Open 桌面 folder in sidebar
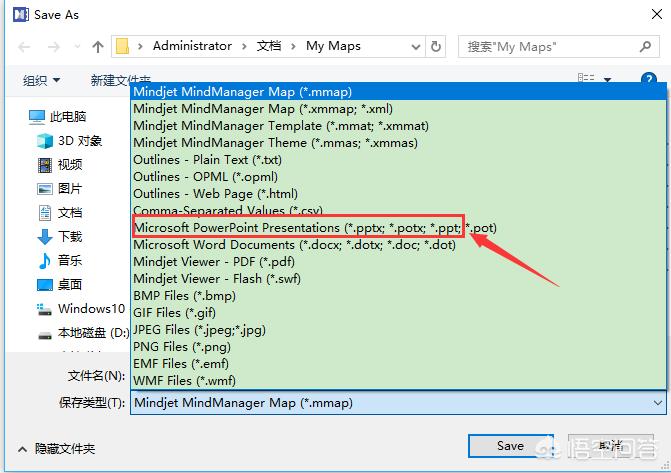Screen dimensions: 671x473 pyautogui.click(x=60, y=284)
